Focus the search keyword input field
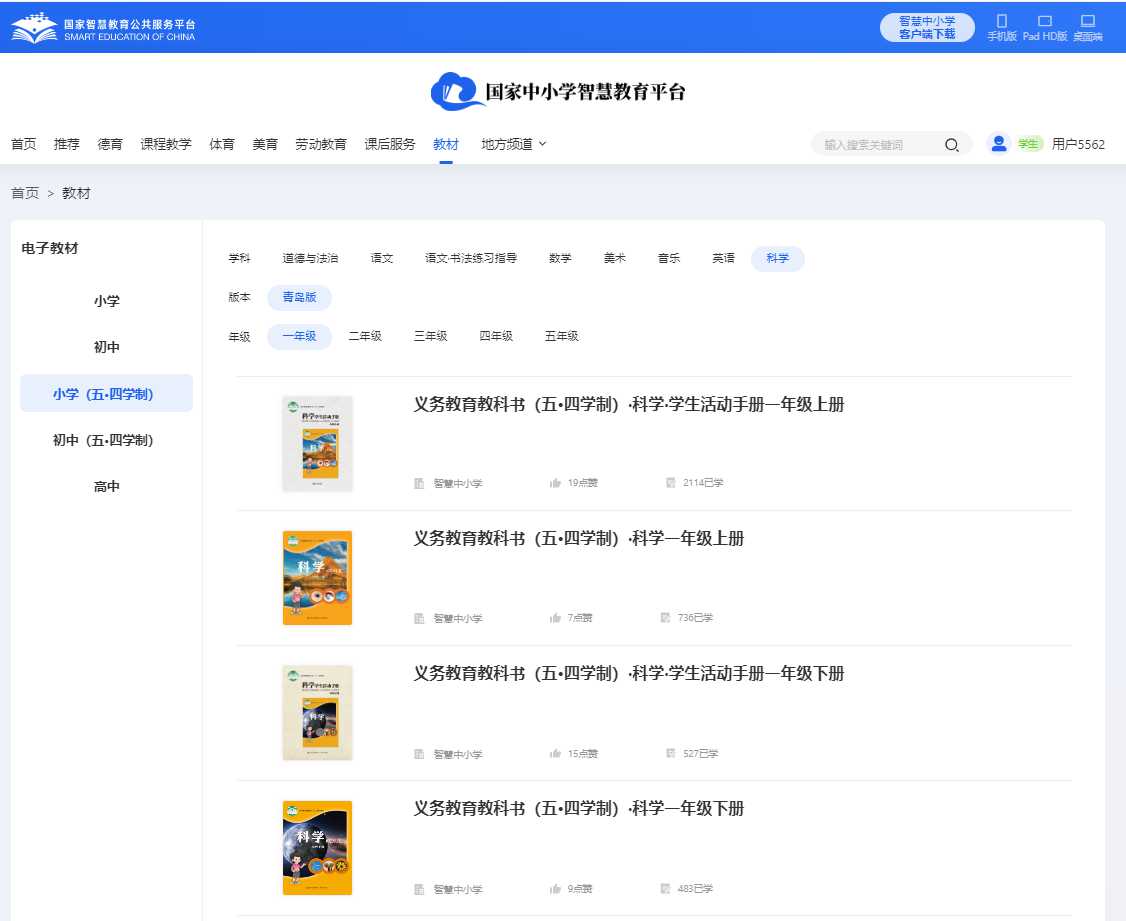 [x=880, y=145]
